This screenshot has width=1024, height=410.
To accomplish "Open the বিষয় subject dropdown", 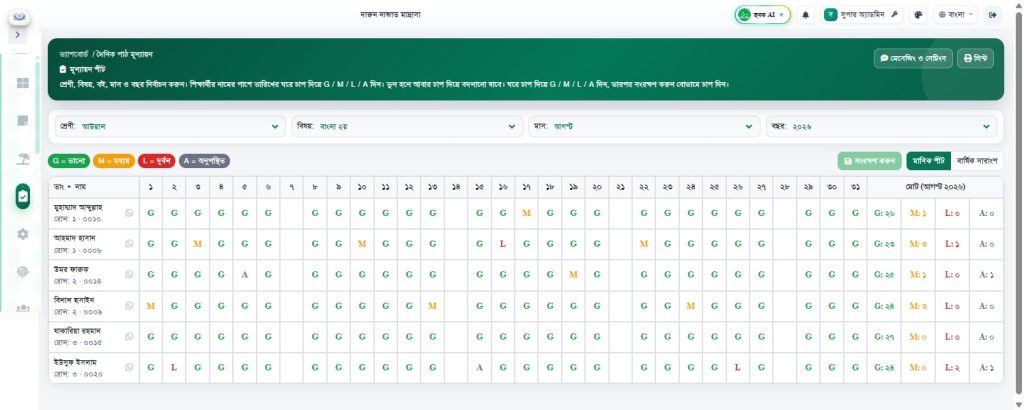I will point(408,126).
